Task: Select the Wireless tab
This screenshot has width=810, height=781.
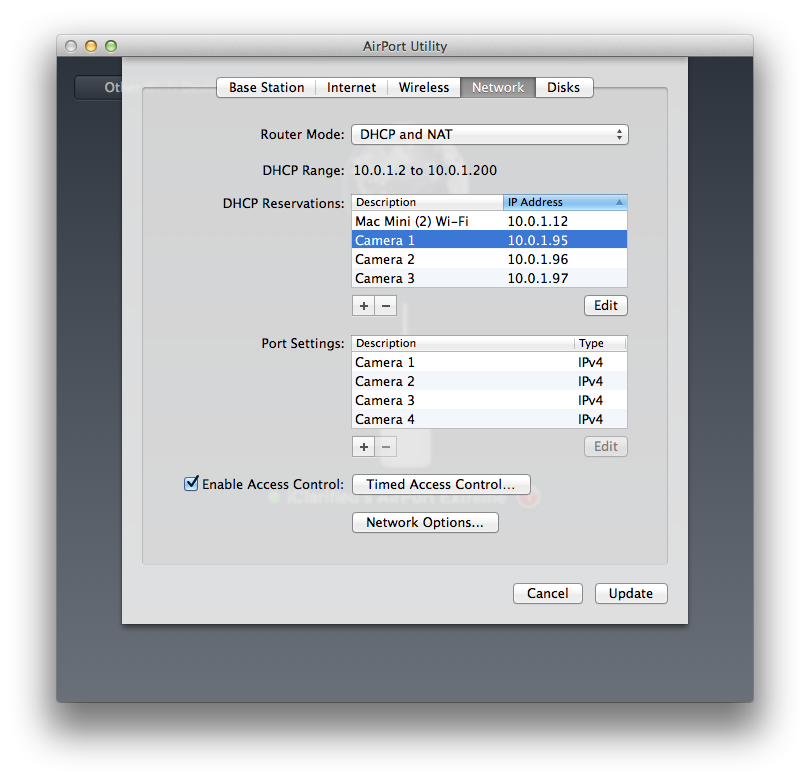Action: [x=424, y=87]
